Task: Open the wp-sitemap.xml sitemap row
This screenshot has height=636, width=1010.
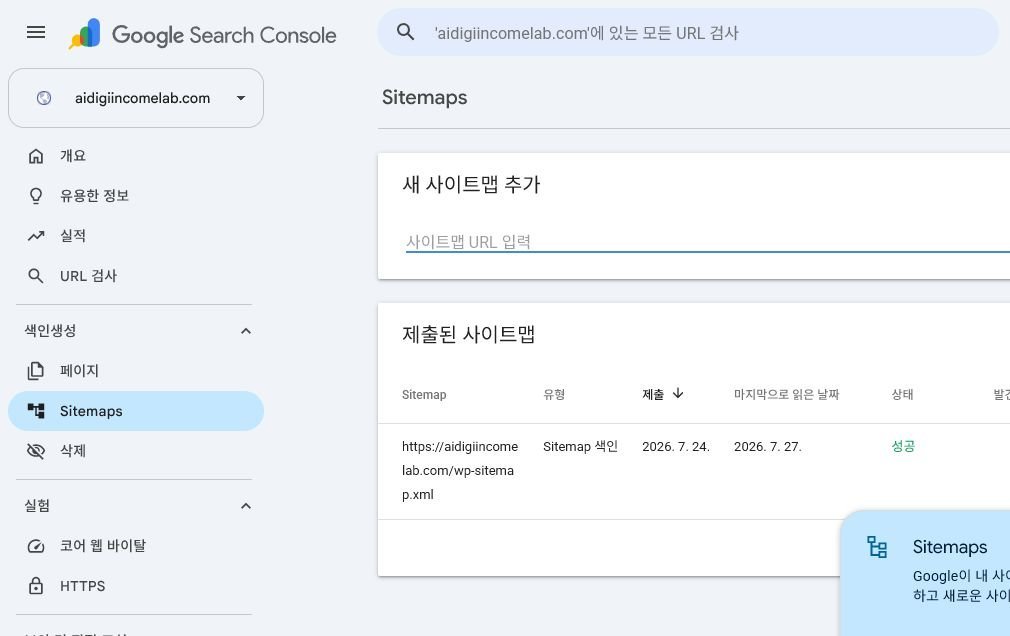Action: 694,471
